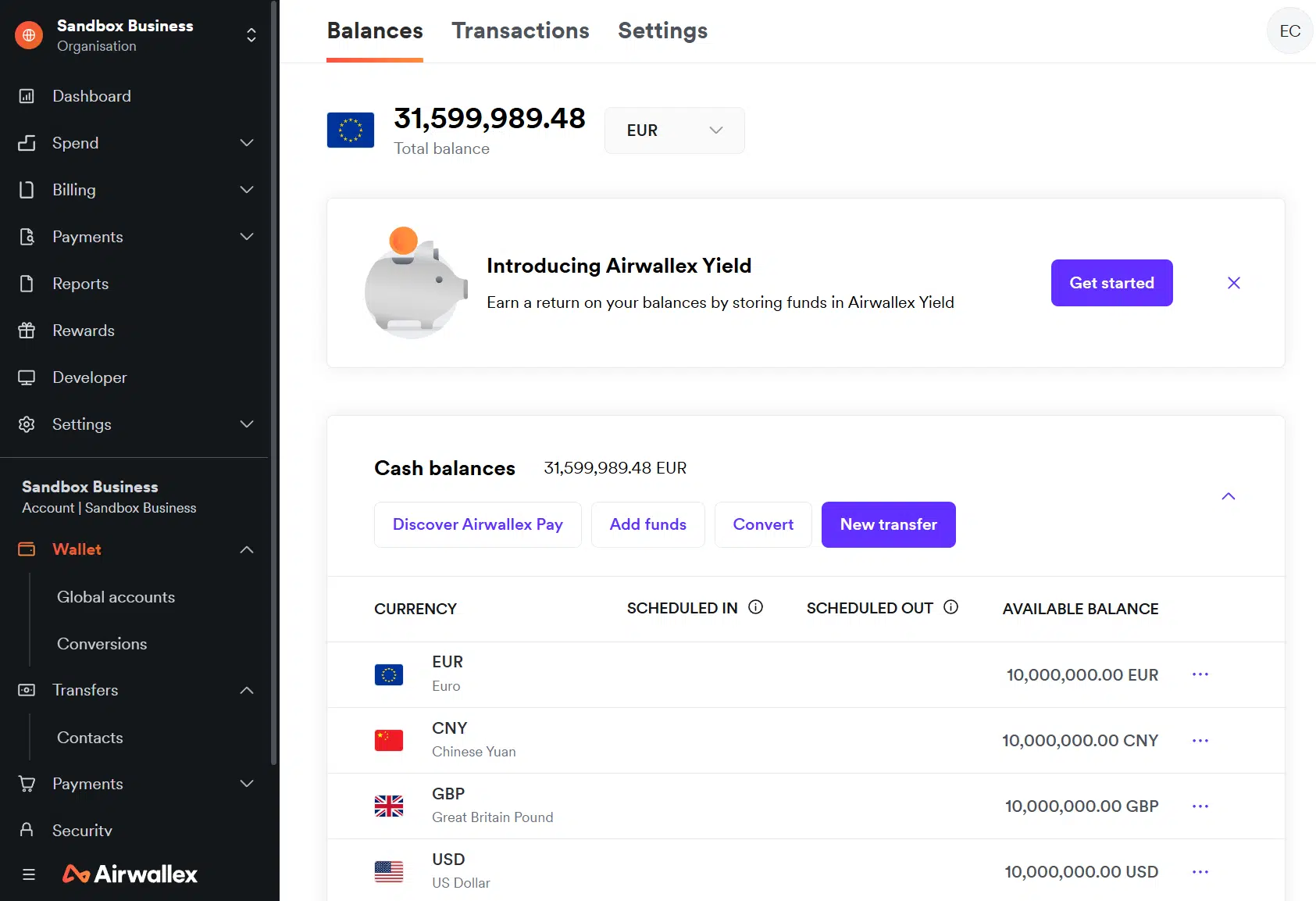
Task: Click the US flag in USD row
Action: tap(389, 871)
